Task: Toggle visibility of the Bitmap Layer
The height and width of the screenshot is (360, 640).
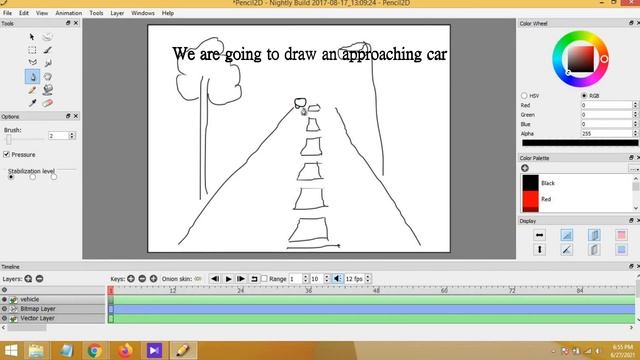Action: coord(4,309)
